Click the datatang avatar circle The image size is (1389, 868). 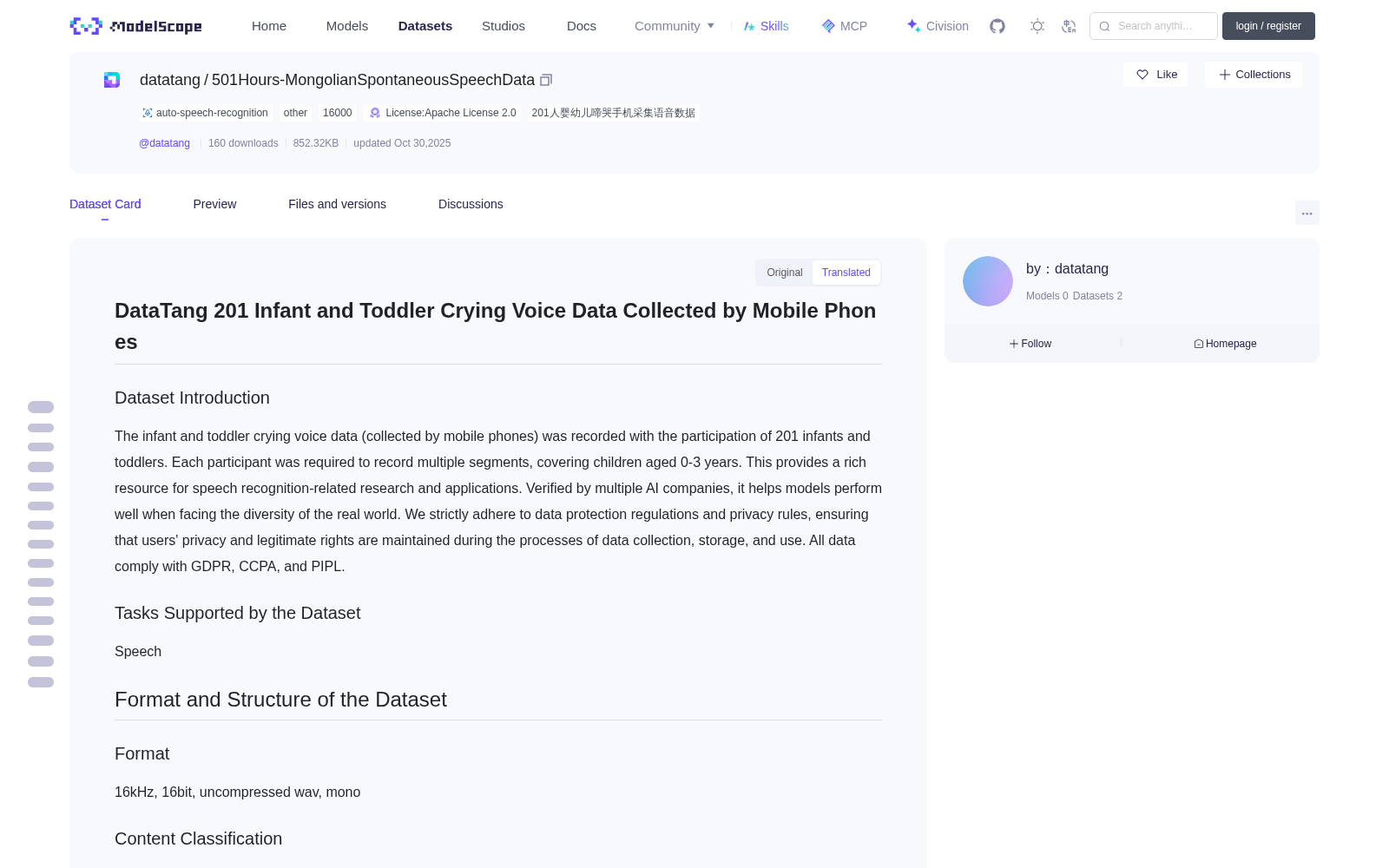[988, 281]
